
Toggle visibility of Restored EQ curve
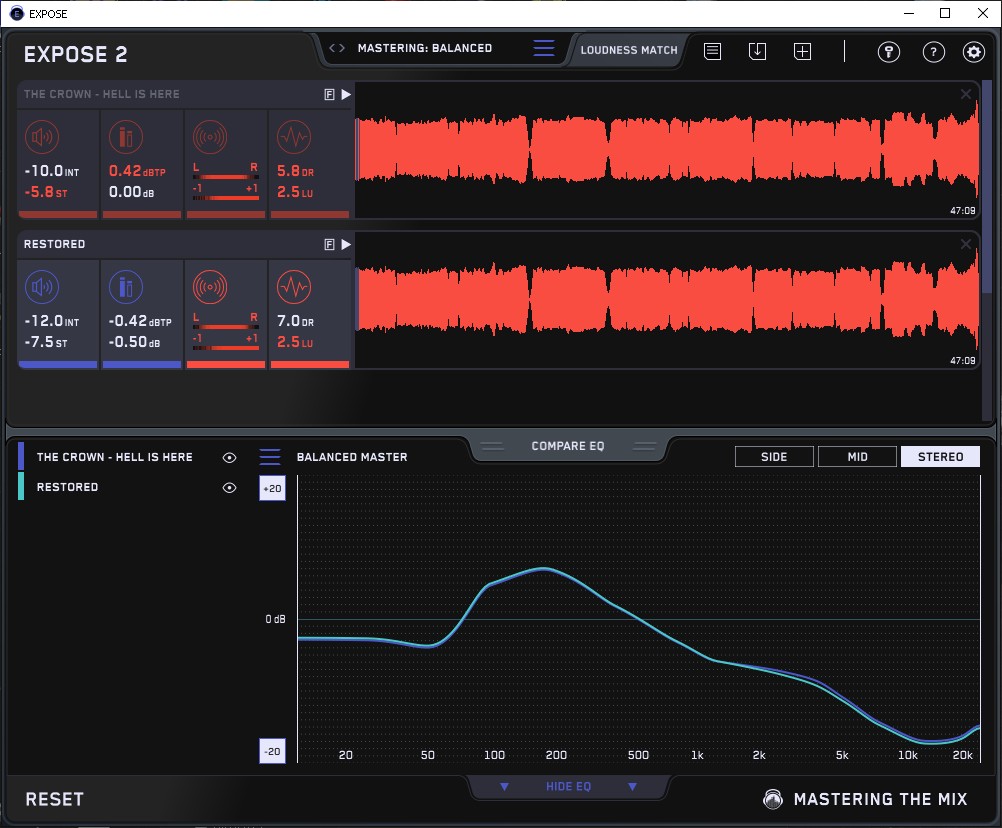click(229, 487)
